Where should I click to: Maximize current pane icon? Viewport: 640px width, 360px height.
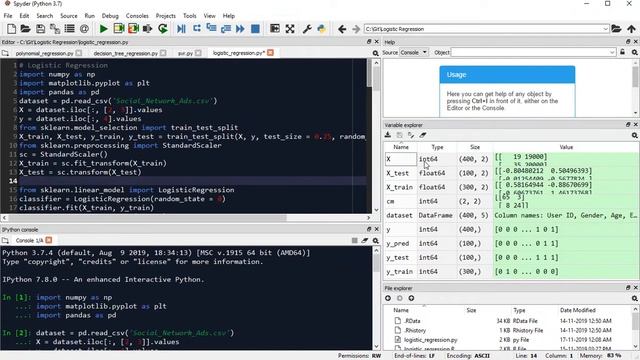[290, 29]
